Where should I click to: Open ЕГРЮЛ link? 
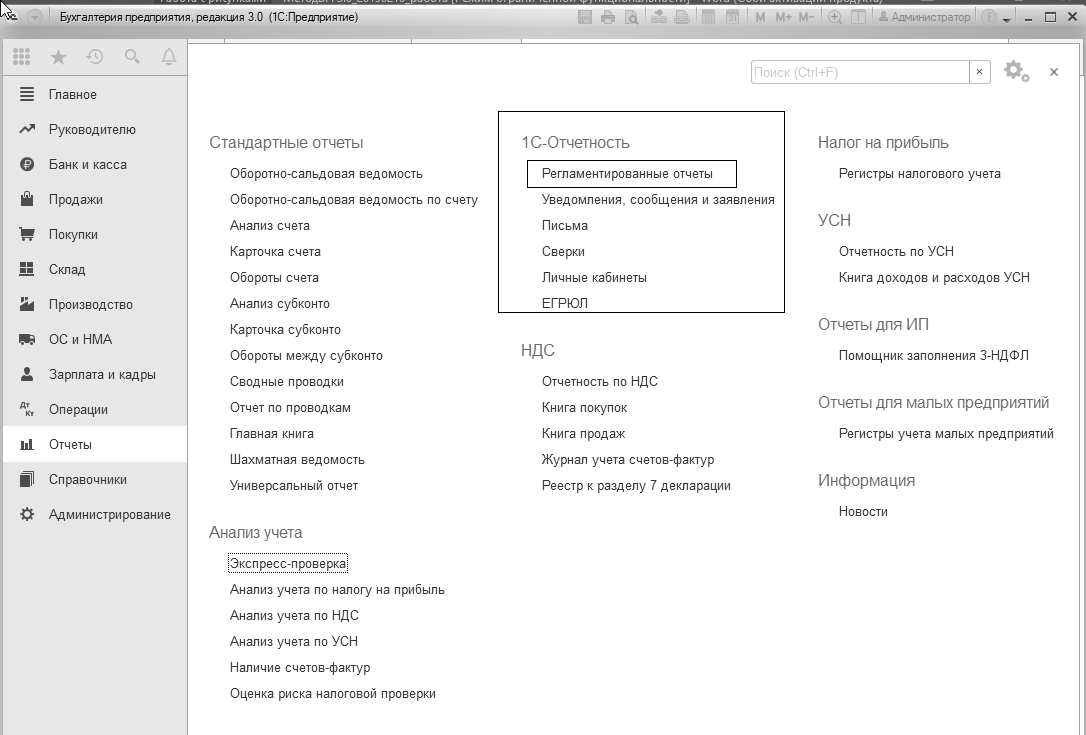564,303
